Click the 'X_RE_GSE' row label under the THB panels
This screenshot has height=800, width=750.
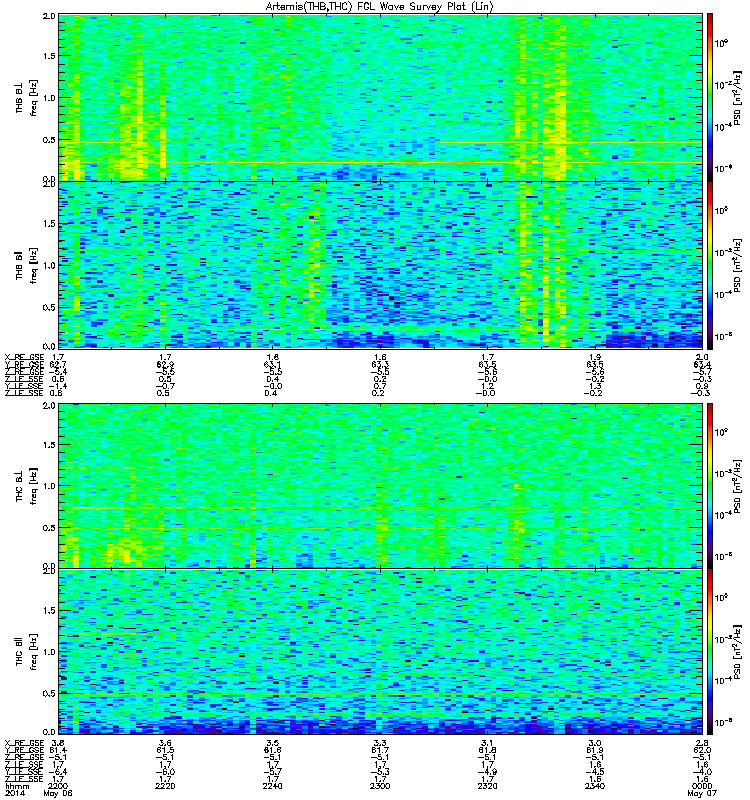(x=24, y=357)
